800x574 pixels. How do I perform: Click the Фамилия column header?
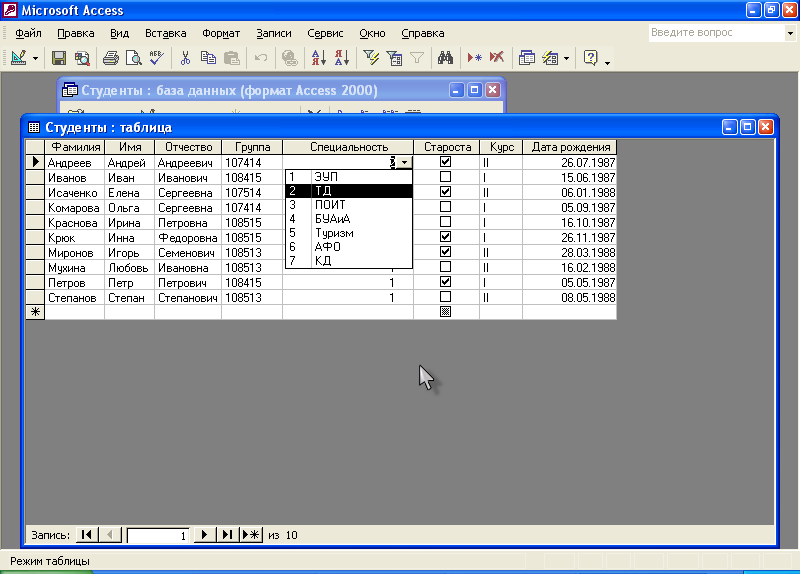[75, 147]
